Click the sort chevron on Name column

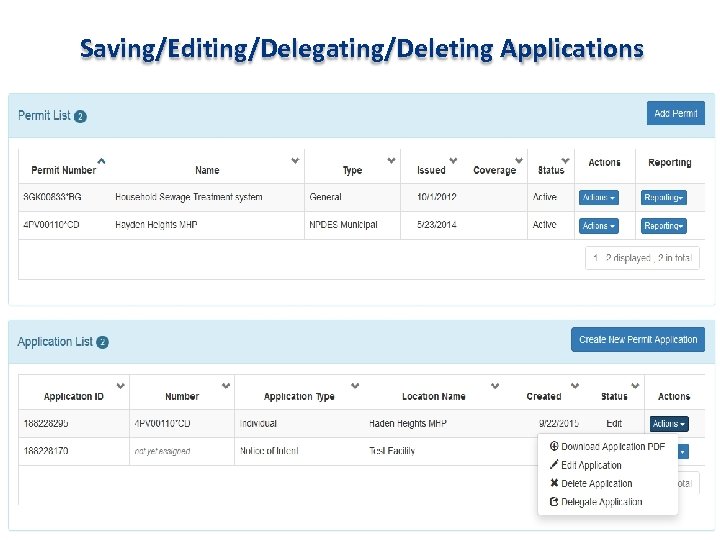click(x=295, y=160)
